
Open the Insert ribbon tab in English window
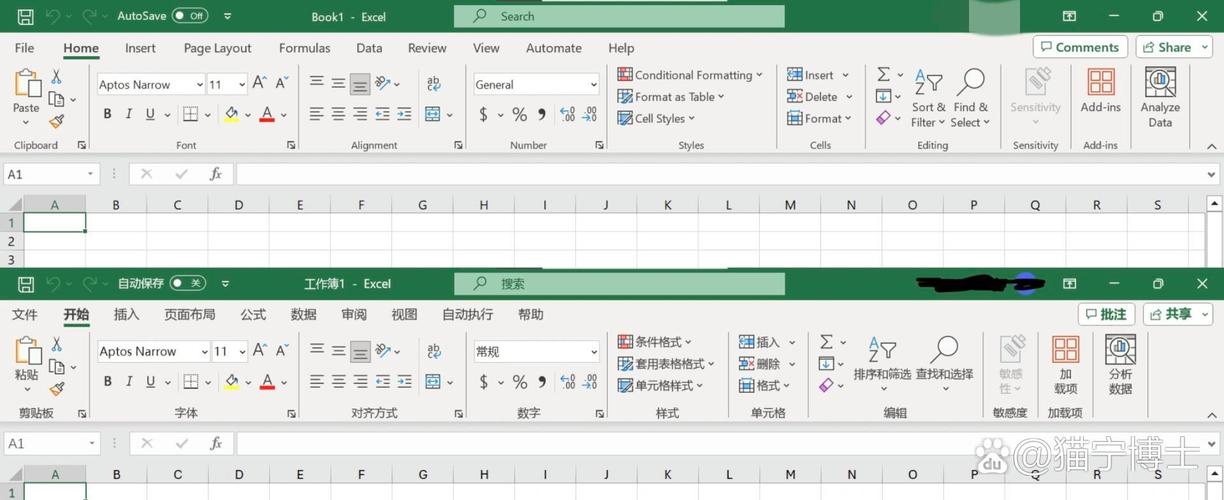point(140,48)
